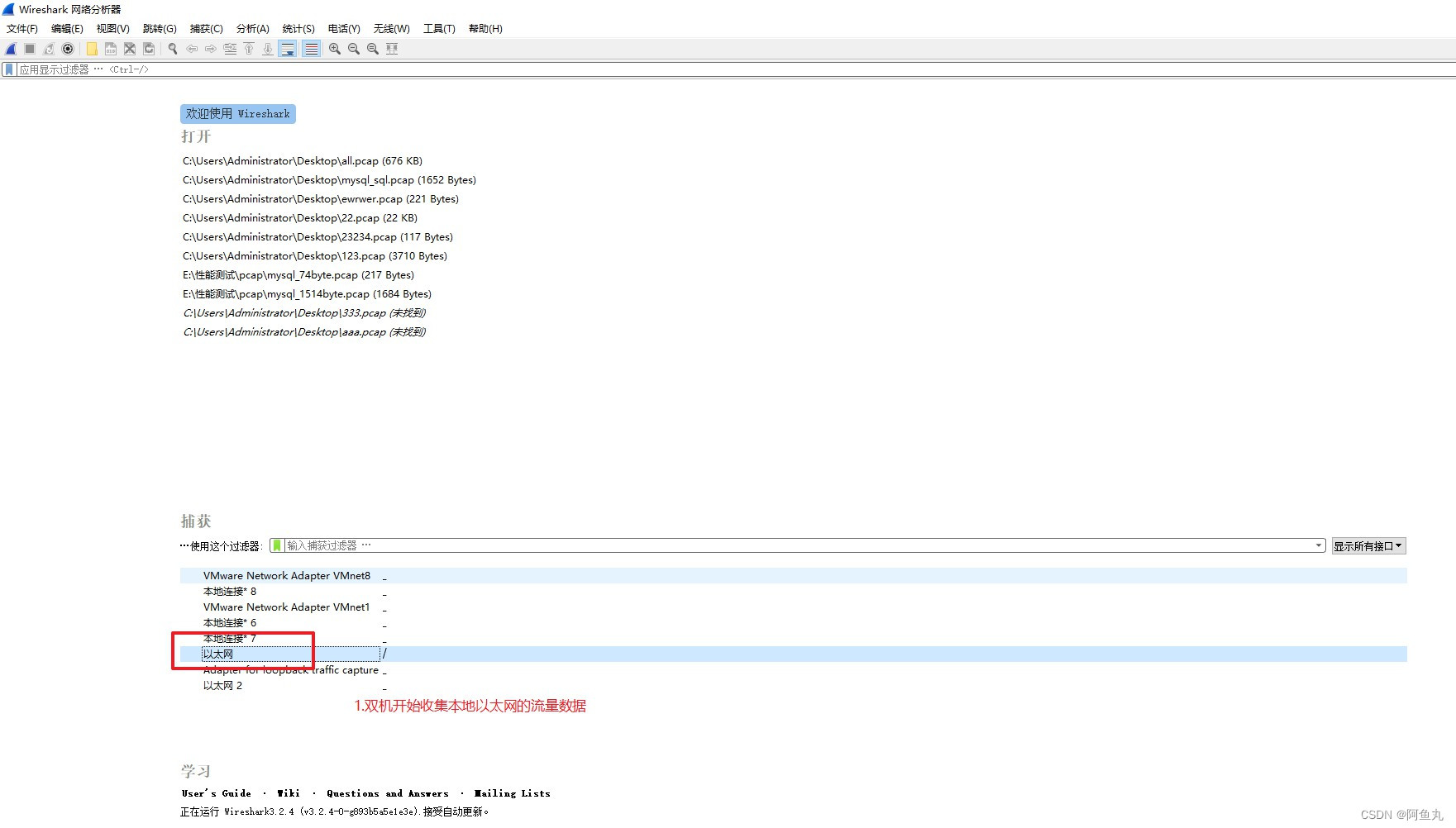
Task: Open the User's Guide link
Action: [216, 793]
